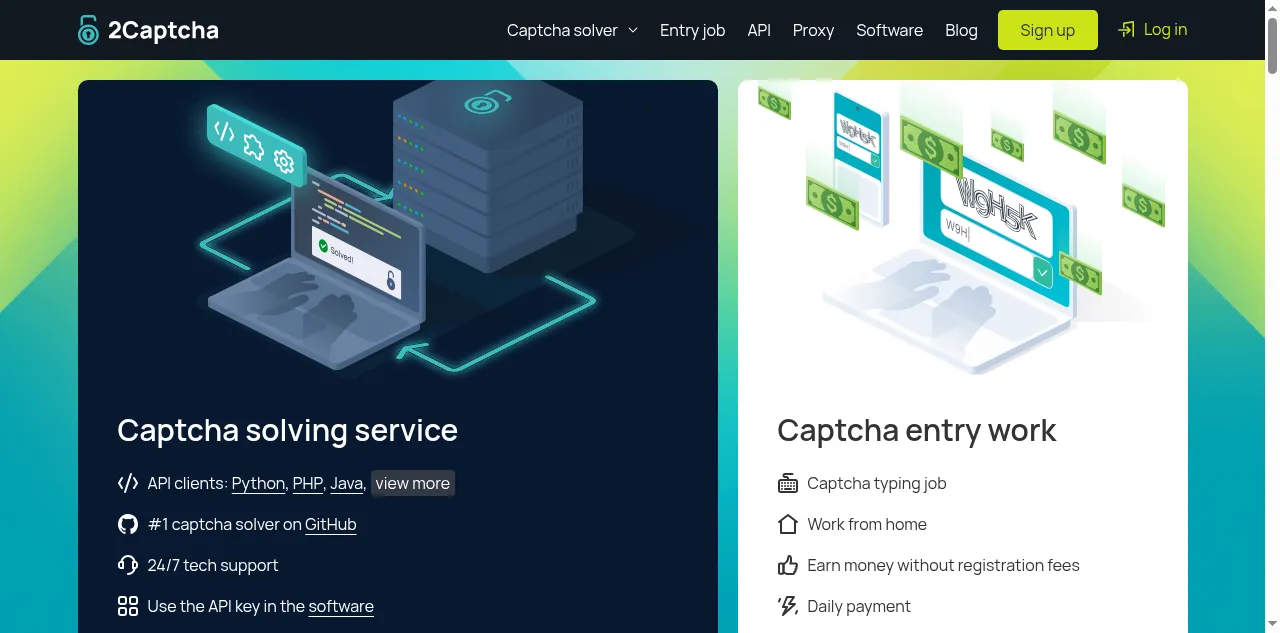Click the headset tech support icon

click(128, 565)
